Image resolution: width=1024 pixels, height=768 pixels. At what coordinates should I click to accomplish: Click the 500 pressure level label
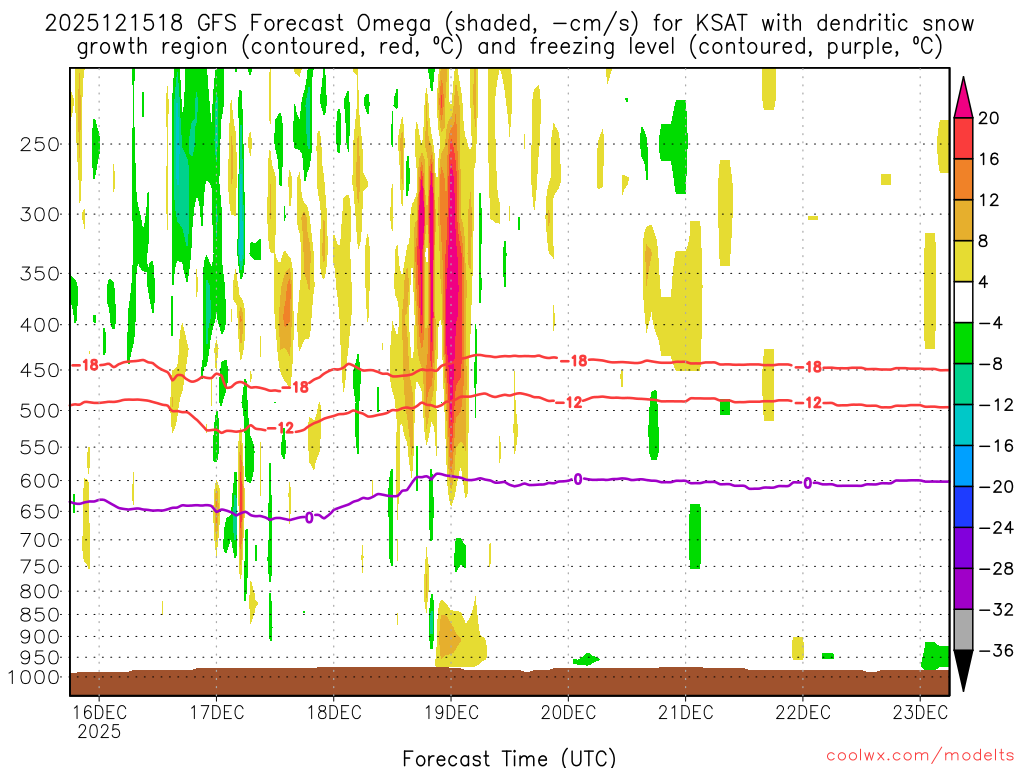[x=40, y=411]
